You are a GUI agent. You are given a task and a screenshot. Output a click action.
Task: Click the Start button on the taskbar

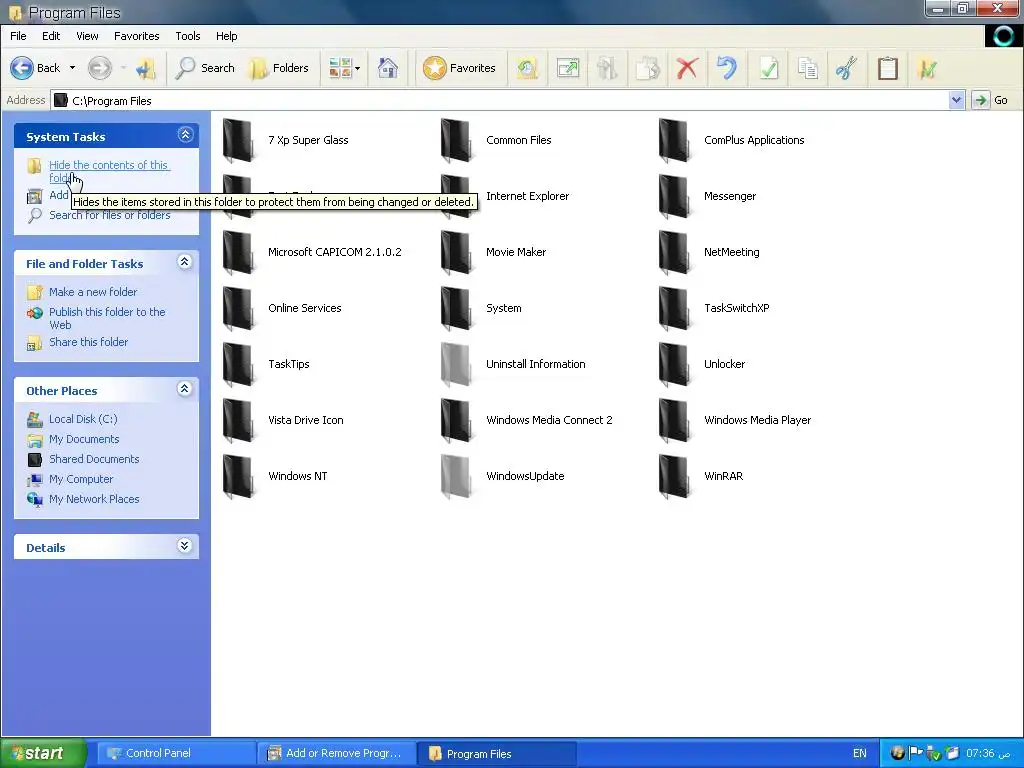pyautogui.click(x=43, y=753)
